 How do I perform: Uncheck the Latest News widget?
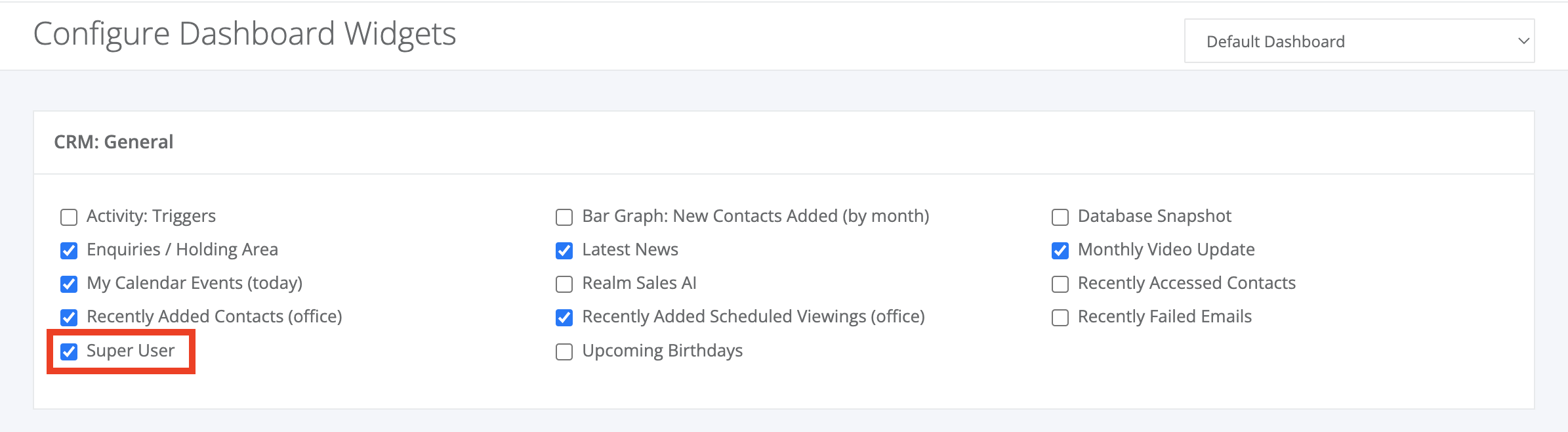pyautogui.click(x=564, y=251)
